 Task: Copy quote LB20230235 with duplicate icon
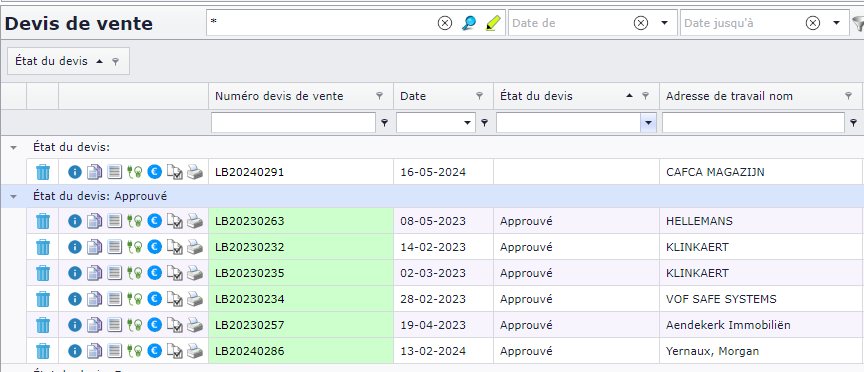(x=95, y=273)
